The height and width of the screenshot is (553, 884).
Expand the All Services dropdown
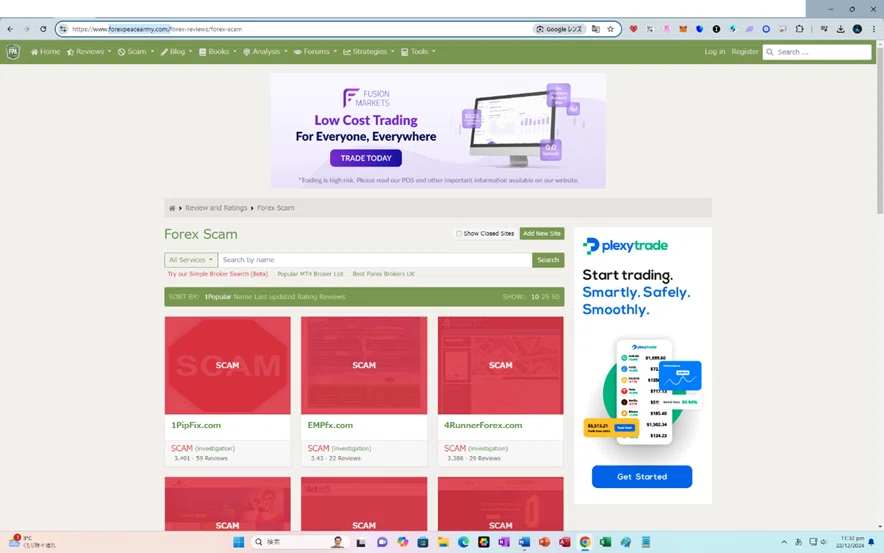tap(191, 260)
